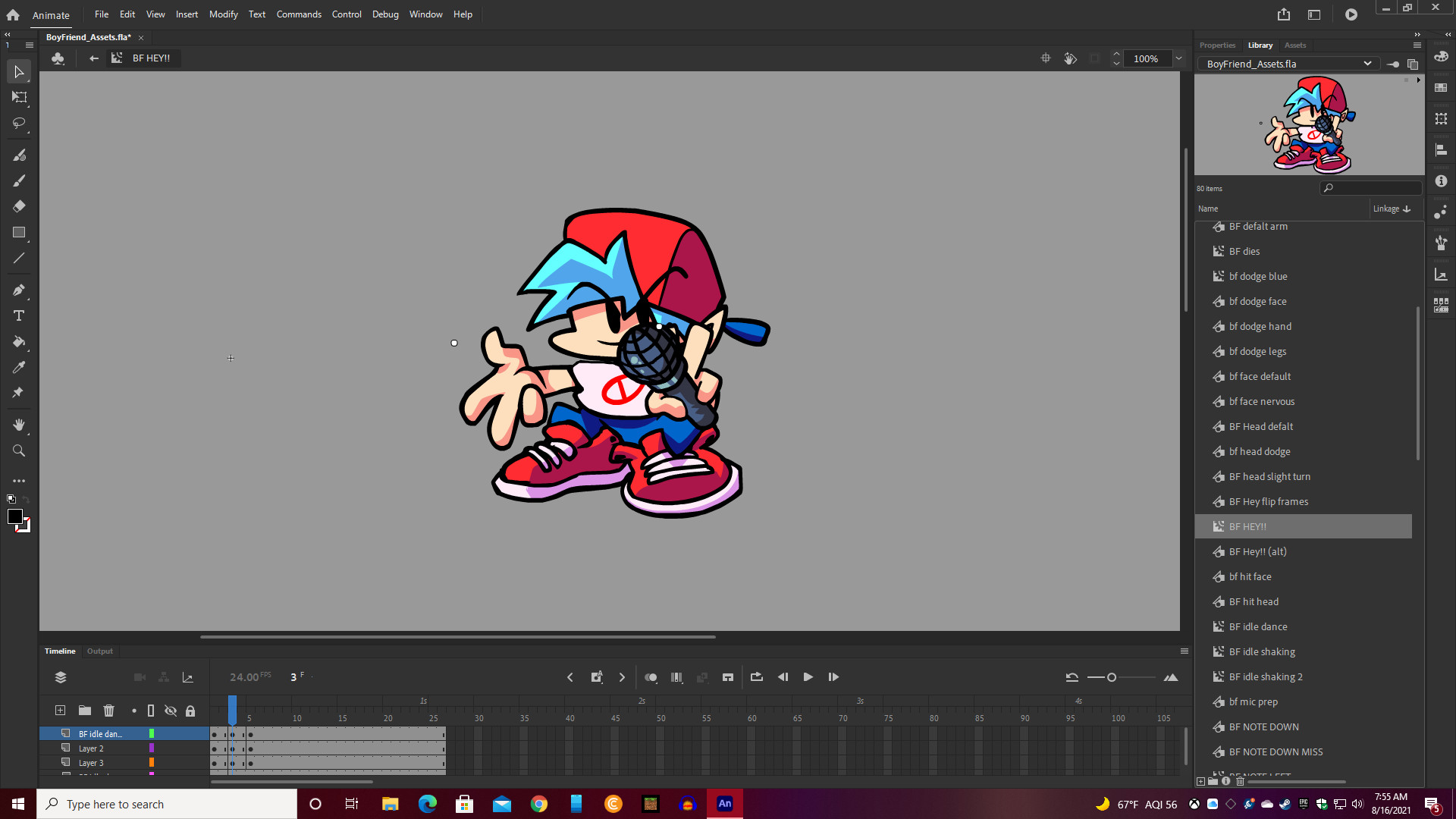The image size is (1456, 819).
Task: Toggle Edit Multiple Frames button
Action: [676, 677]
